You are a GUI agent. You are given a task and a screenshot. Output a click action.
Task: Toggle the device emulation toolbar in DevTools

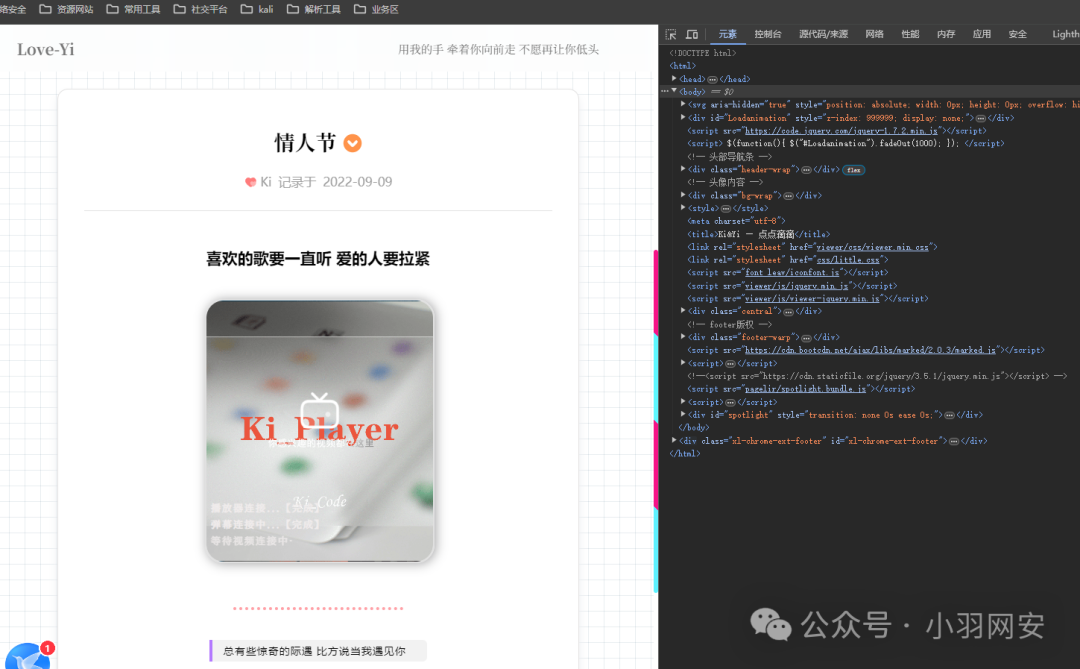click(692, 33)
